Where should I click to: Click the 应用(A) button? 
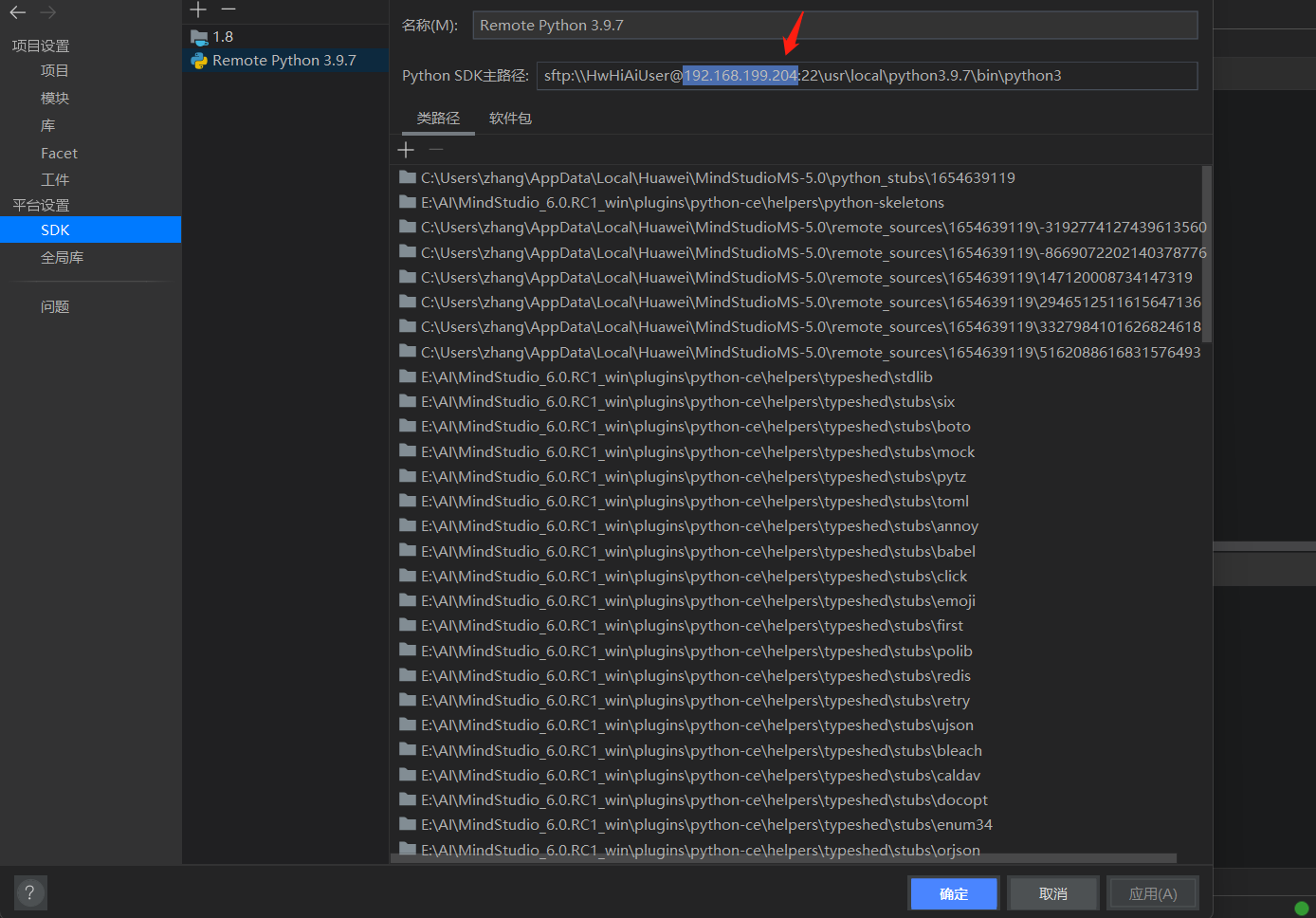coord(1153,893)
